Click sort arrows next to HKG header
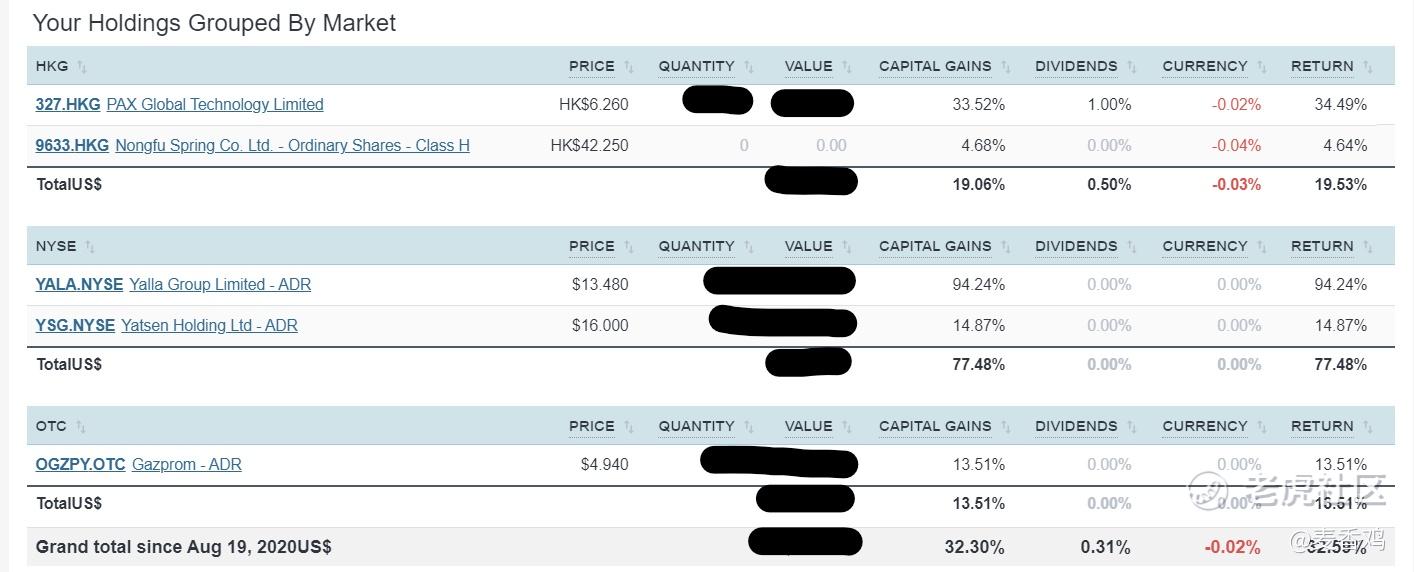 click(82, 67)
